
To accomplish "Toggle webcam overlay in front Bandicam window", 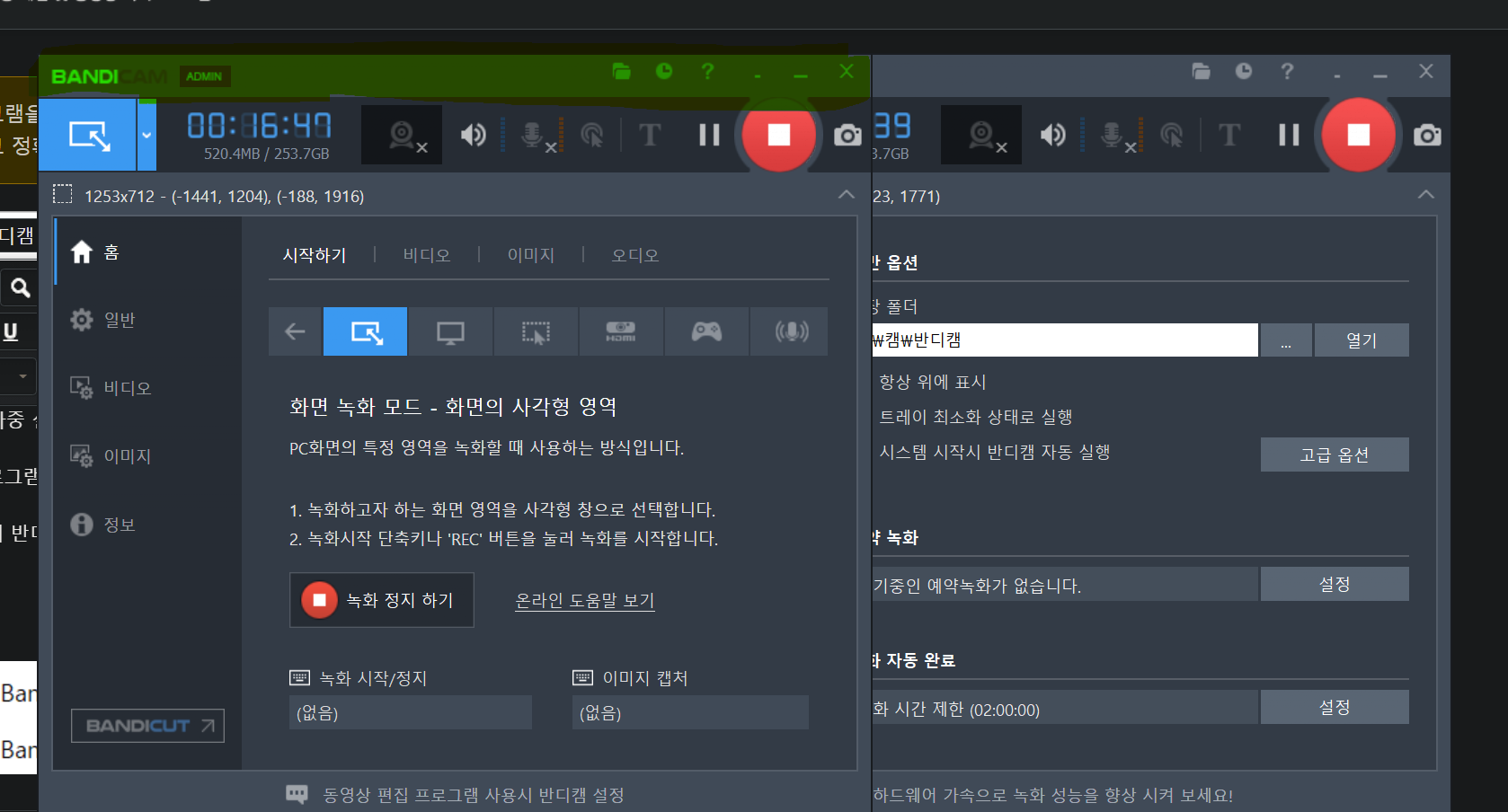I will 402,135.
